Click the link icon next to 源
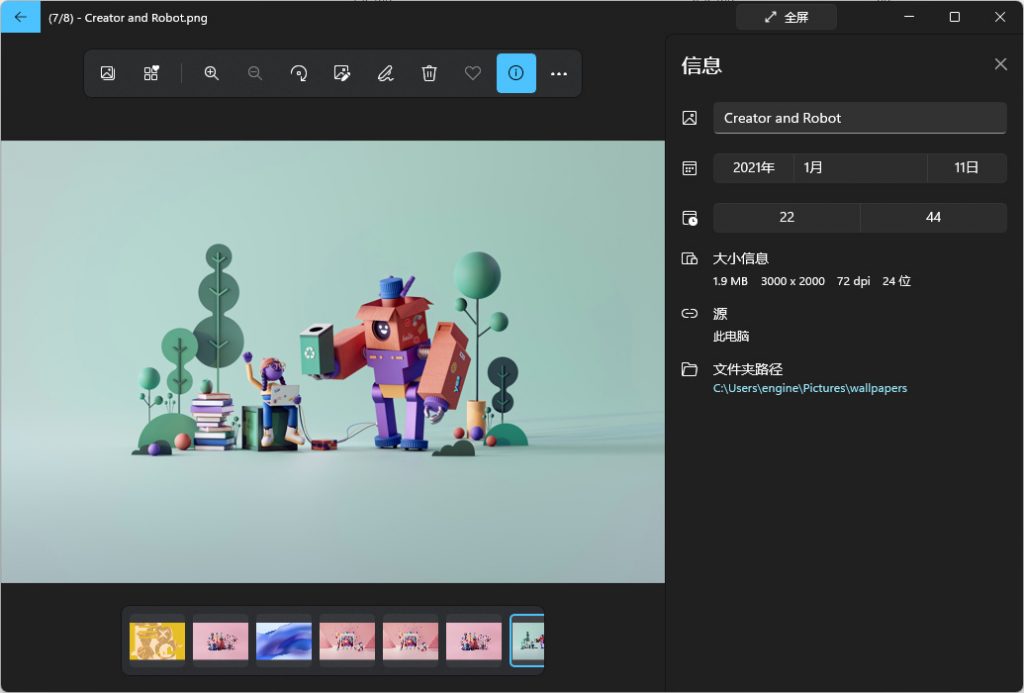Viewport: 1024px width, 693px height. 690,314
